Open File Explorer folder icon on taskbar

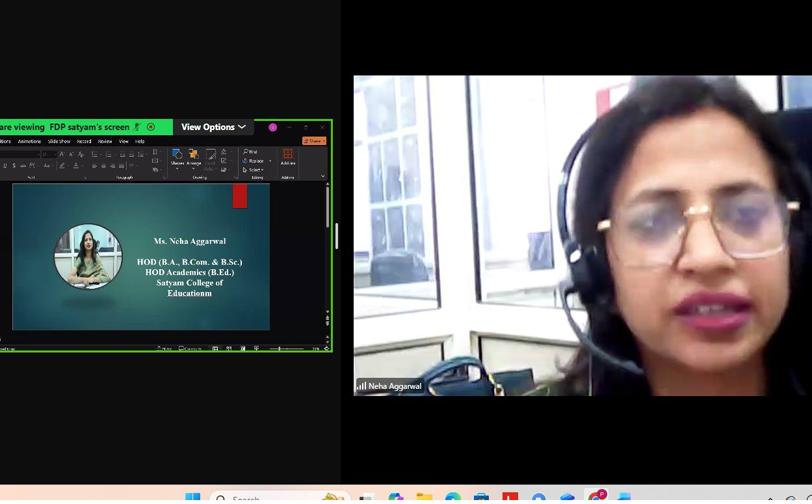tap(424, 497)
